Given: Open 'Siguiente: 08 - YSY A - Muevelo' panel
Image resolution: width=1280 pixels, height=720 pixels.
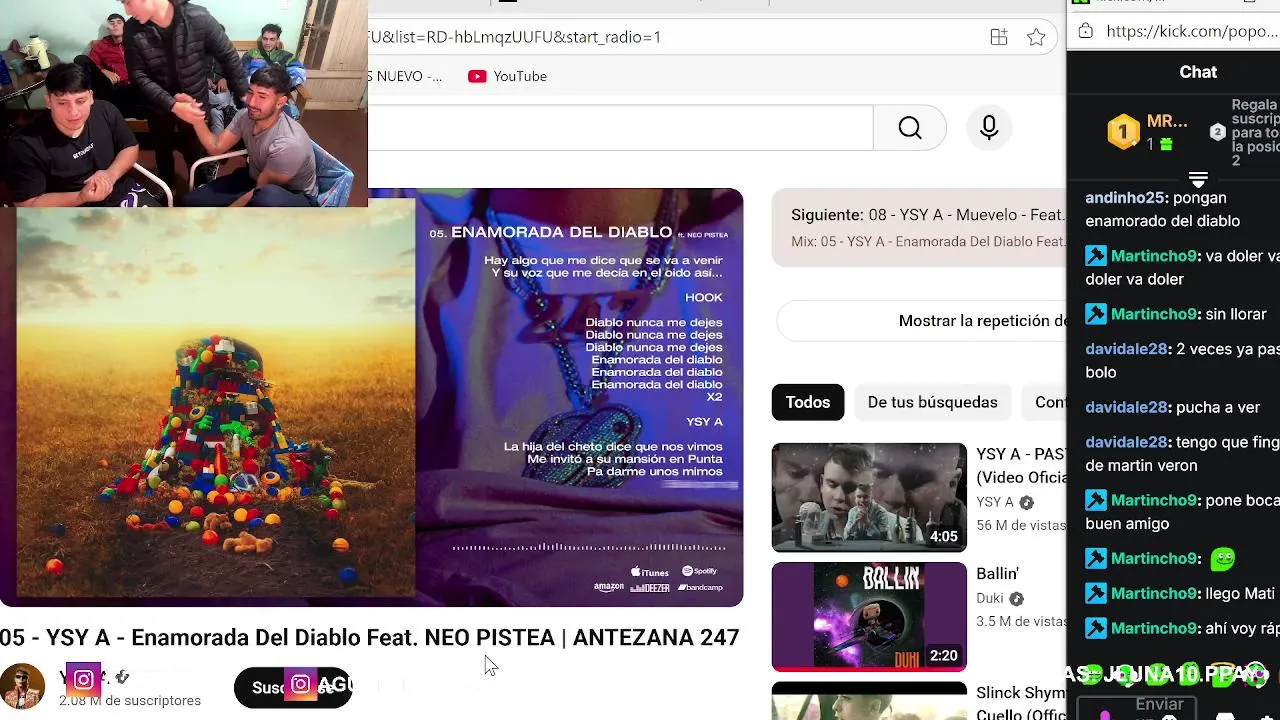Looking at the screenshot, I should point(919,228).
